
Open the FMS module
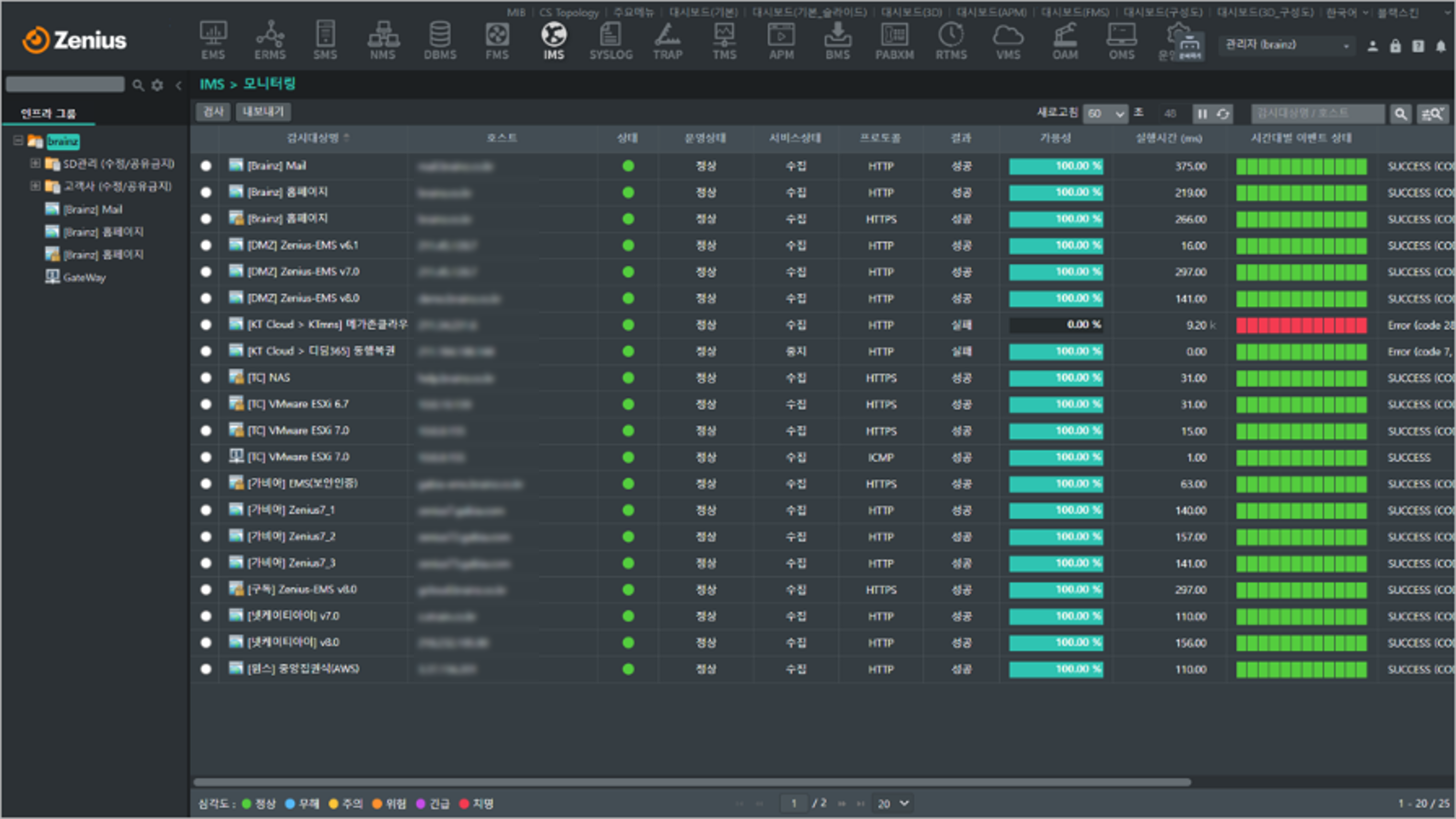497,40
